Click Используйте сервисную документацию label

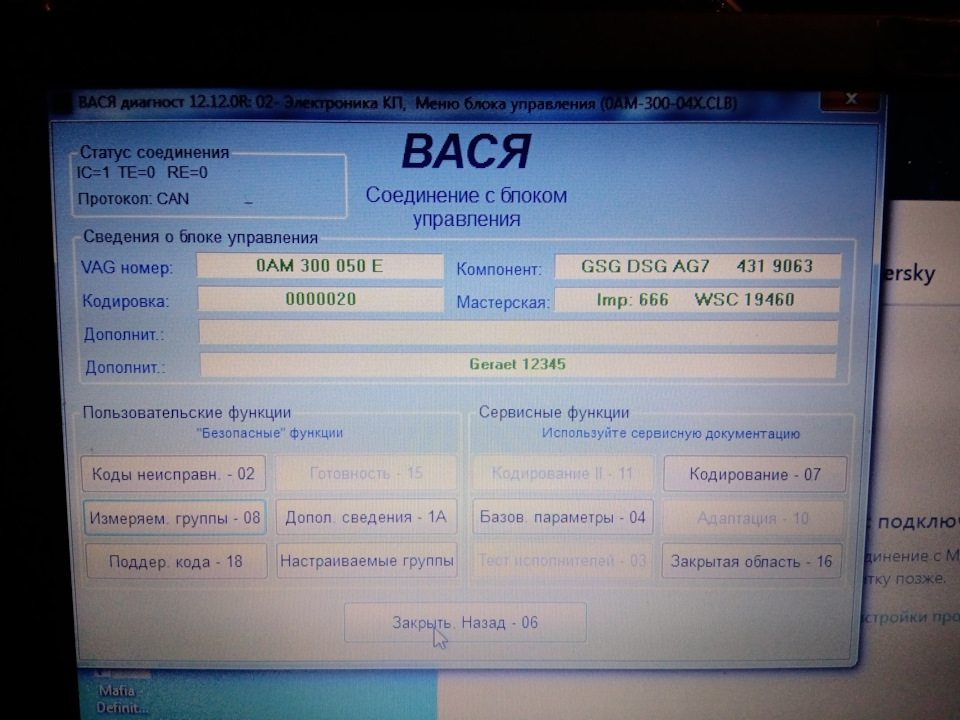670,433
